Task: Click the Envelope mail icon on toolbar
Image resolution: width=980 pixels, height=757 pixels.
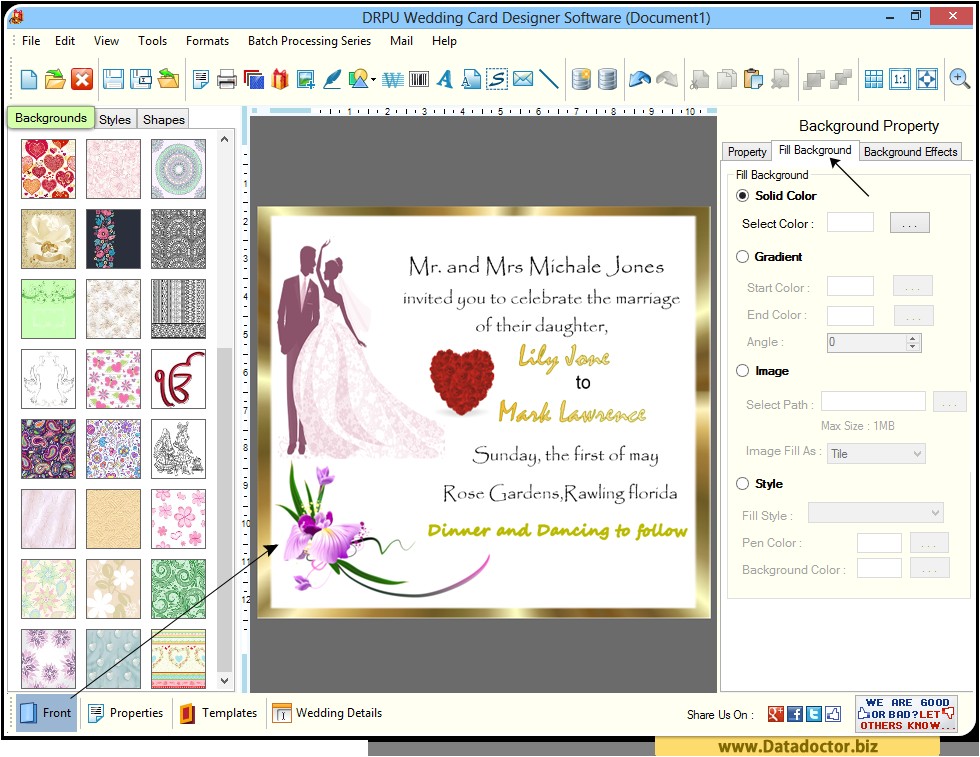Action: [522, 79]
